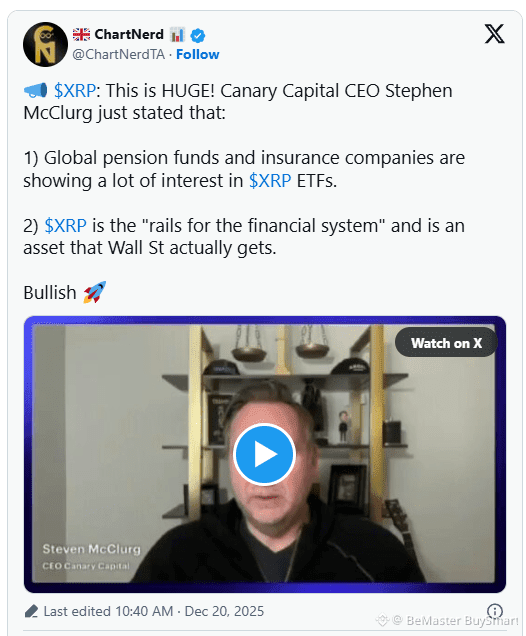The width and height of the screenshot is (526, 636).
Task: Click the first $XRP cashtag
Action: (x=75, y=90)
